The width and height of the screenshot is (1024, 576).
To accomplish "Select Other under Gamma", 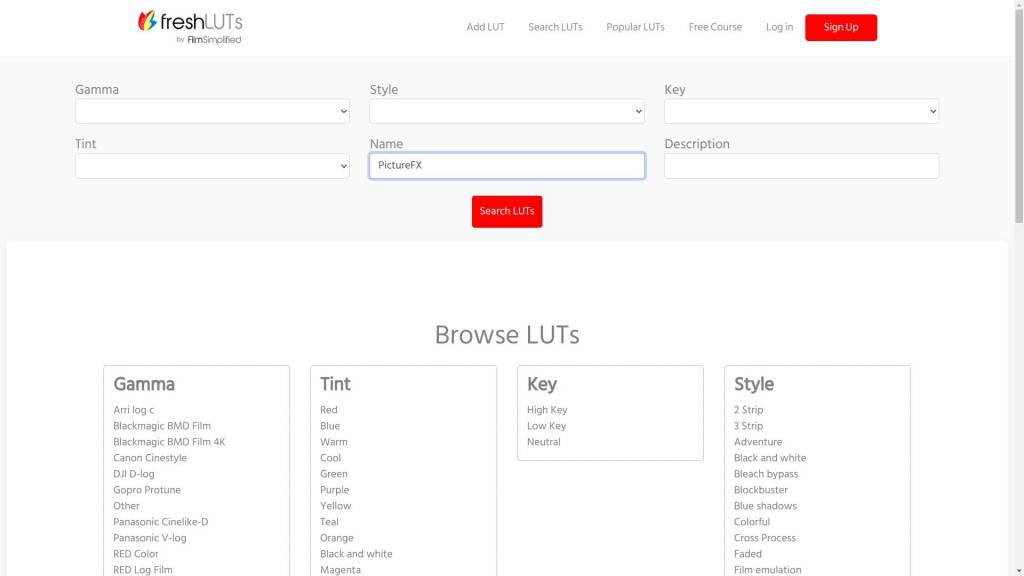I will (x=126, y=506).
